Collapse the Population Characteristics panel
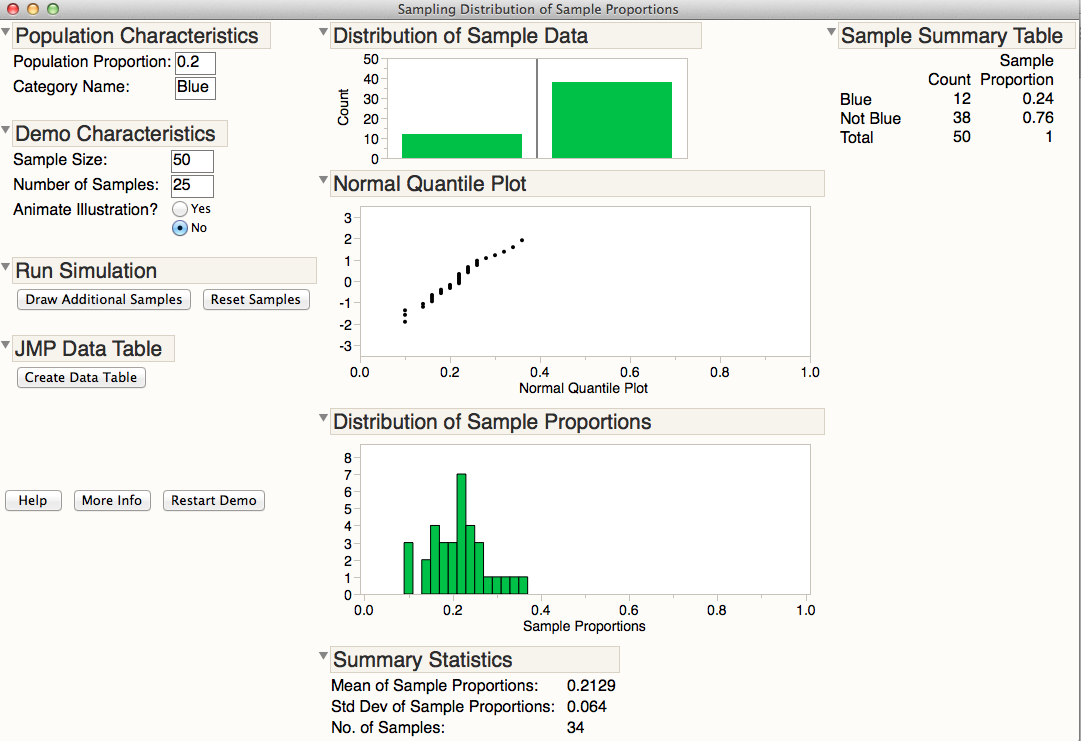Viewport: 1081px width, 741px height. coord(7,30)
